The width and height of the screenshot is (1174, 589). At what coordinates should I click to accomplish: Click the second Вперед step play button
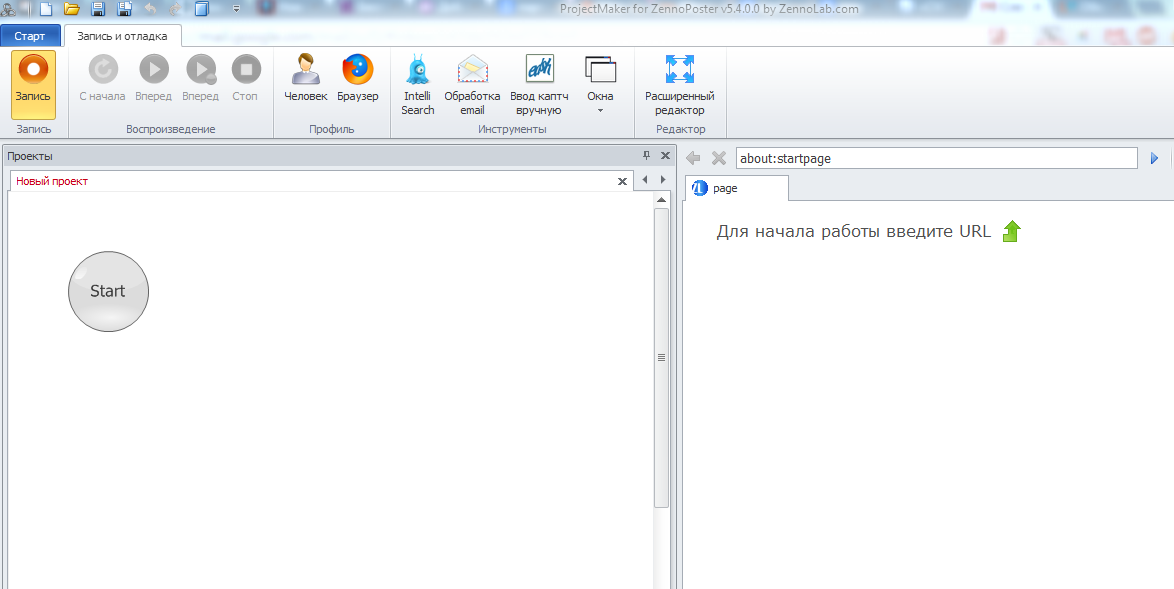pos(201,79)
